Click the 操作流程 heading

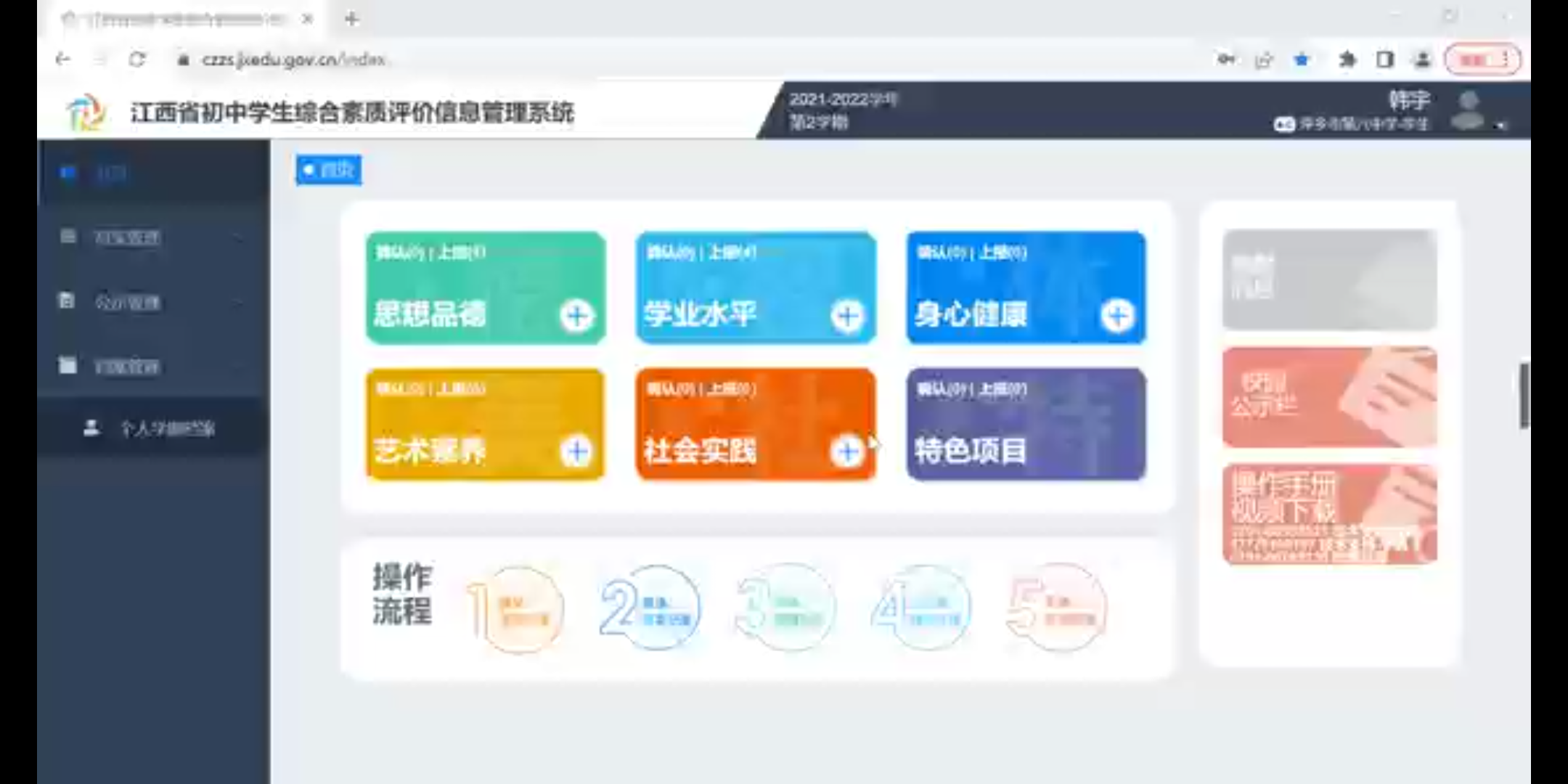(402, 594)
